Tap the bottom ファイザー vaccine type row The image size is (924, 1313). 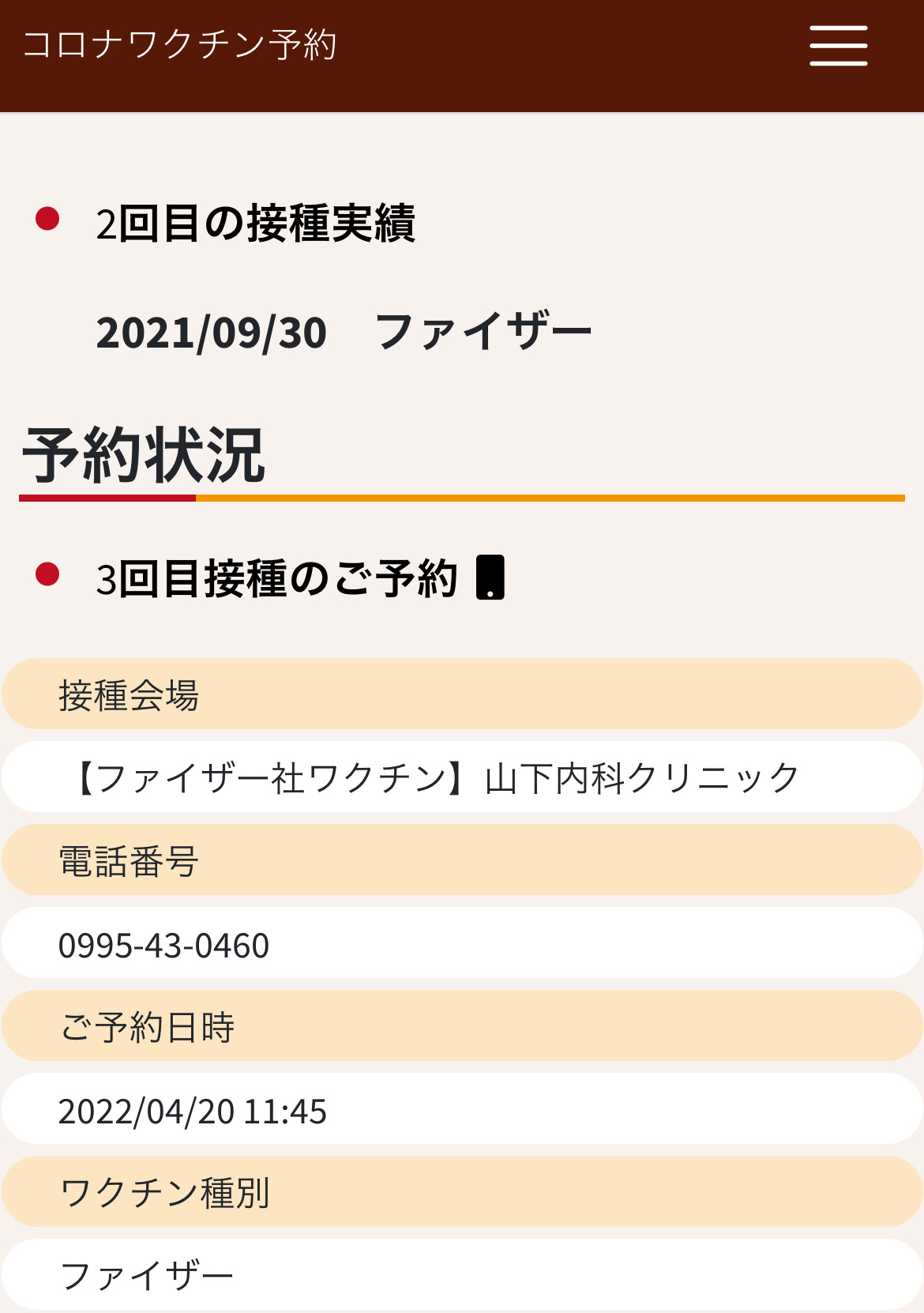(x=462, y=1274)
